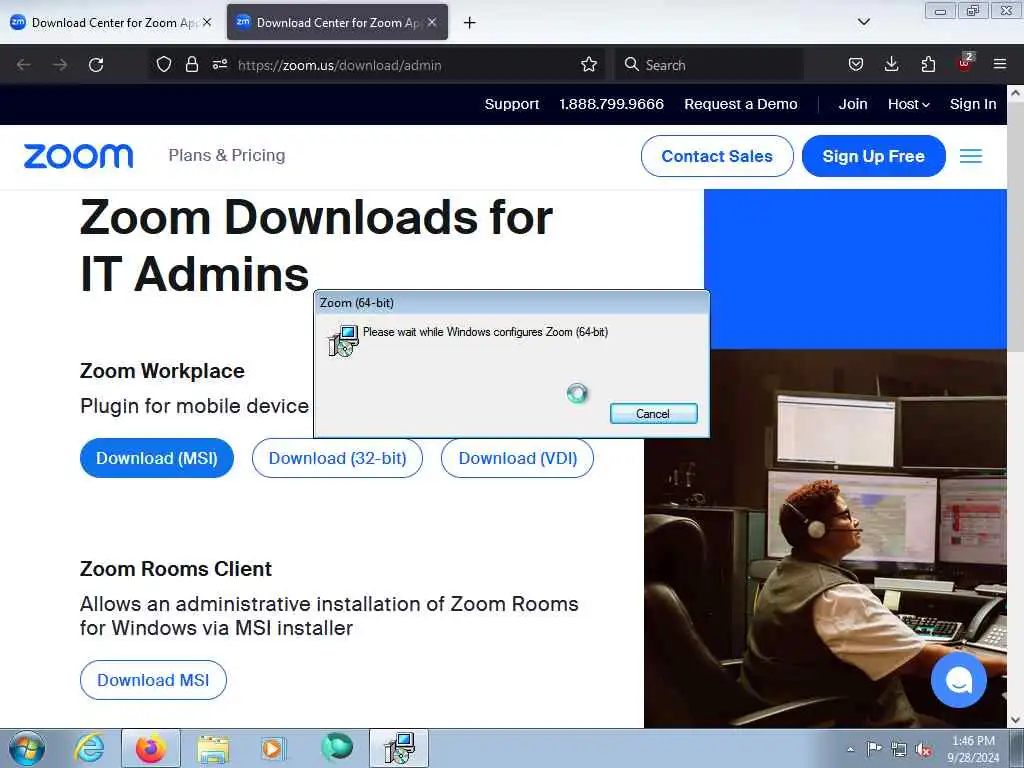Open the extensions puzzle icon
The image size is (1024, 768).
[928, 64]
